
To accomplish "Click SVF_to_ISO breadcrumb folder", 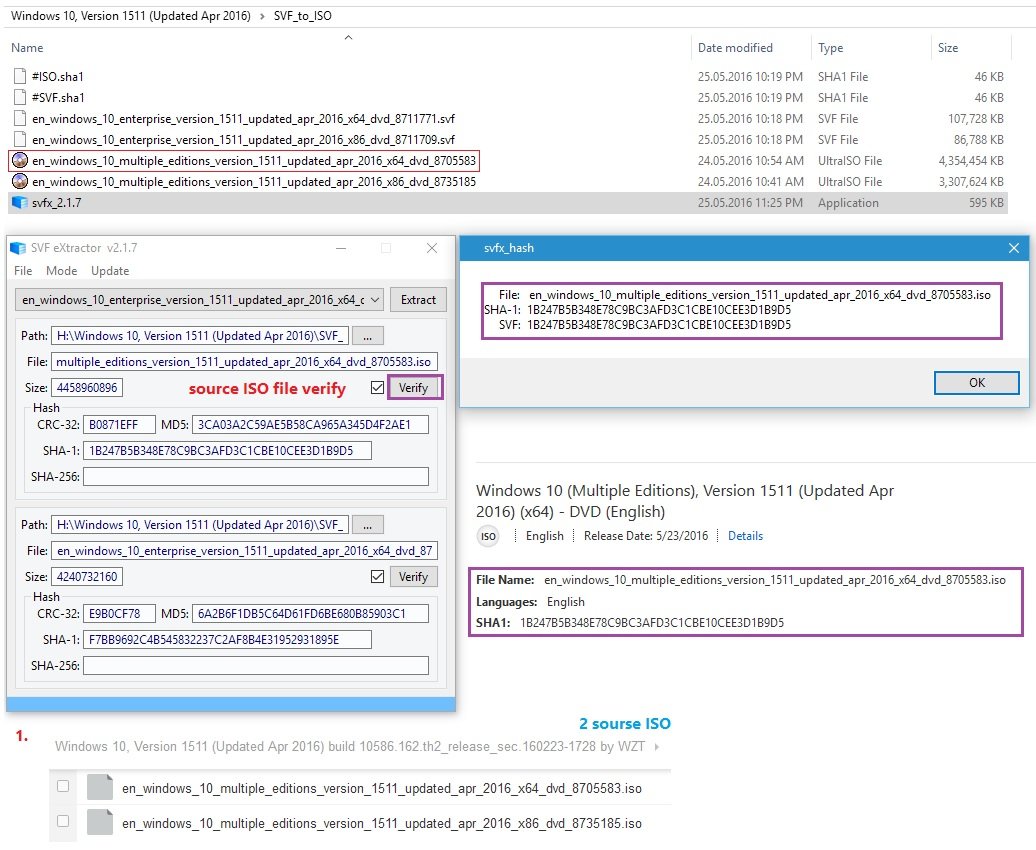I will click(x=303, y=16).
